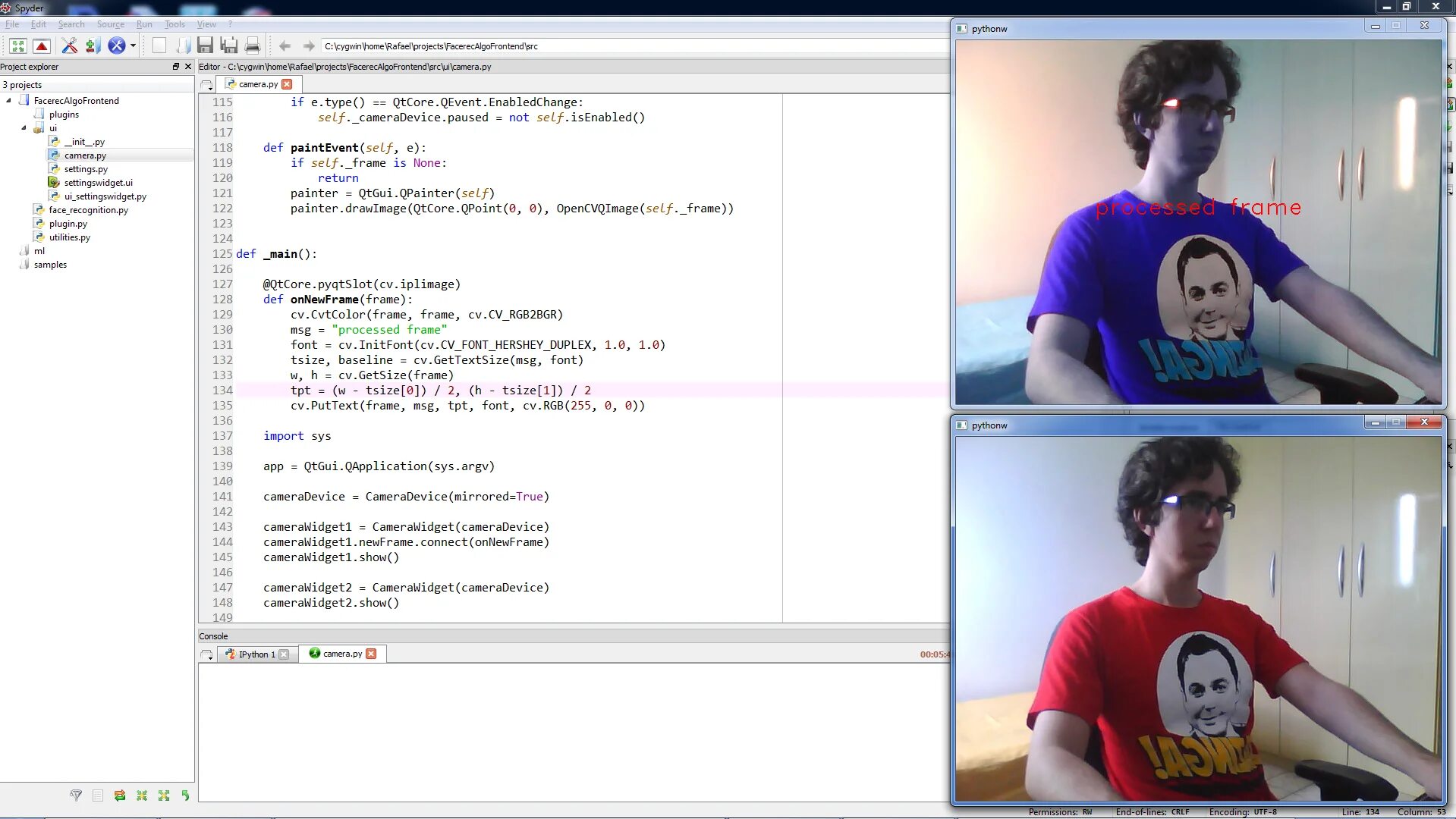Click the collapse all icon in project explorer
Screen dimensions: 1456x819
tap(142, 795)
